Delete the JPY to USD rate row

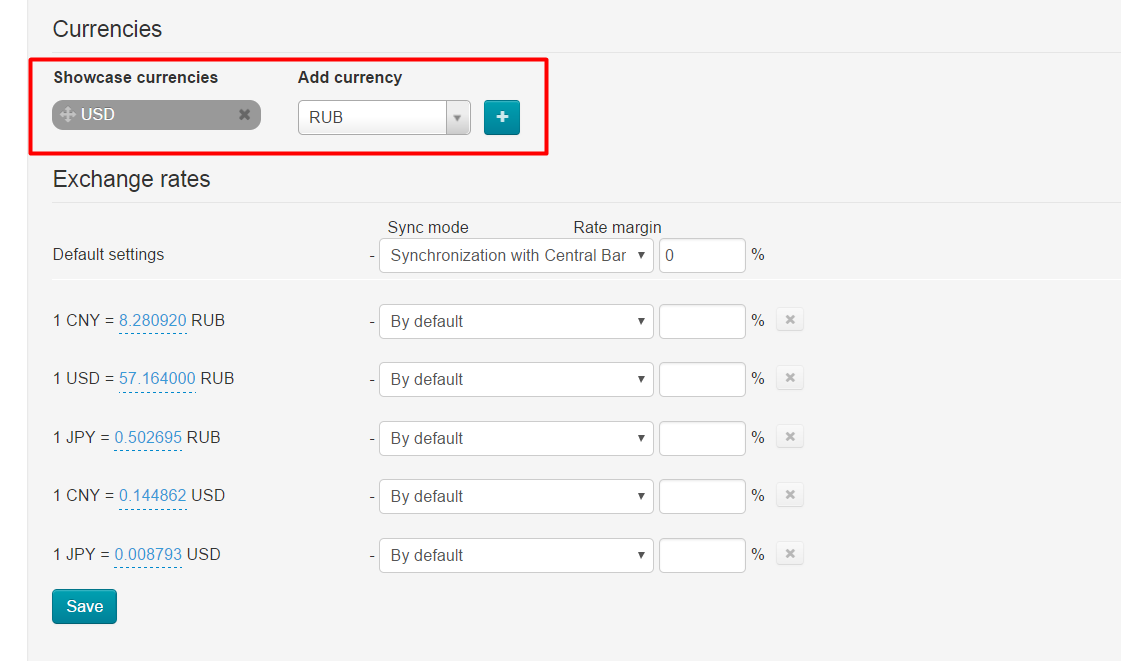790,553
